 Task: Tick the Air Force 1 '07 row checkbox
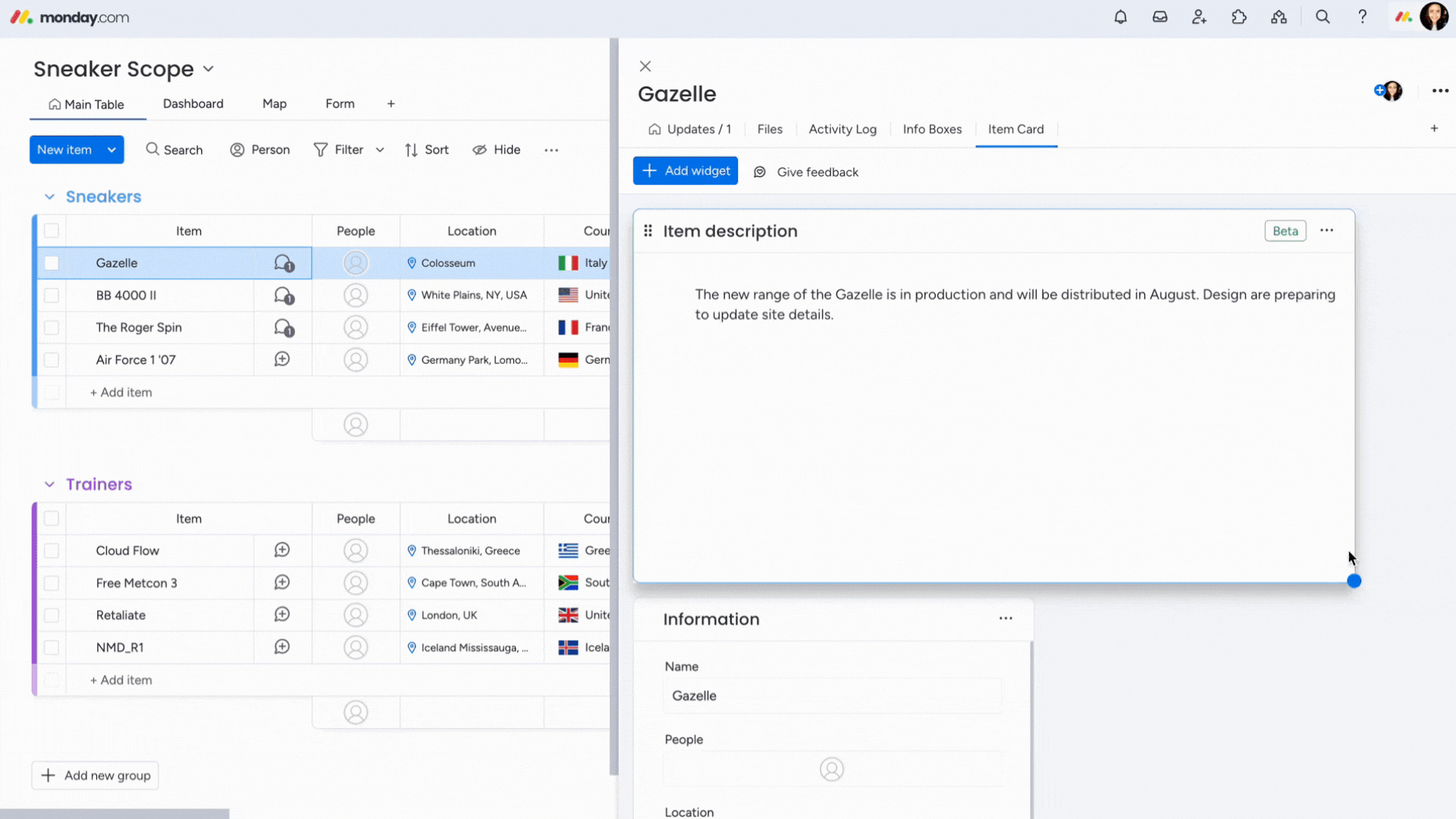point(52,359)
